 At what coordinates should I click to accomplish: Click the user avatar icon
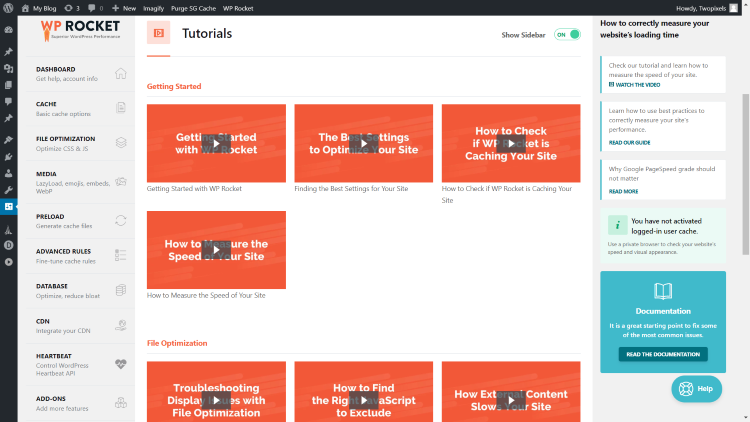pos(733,8)
